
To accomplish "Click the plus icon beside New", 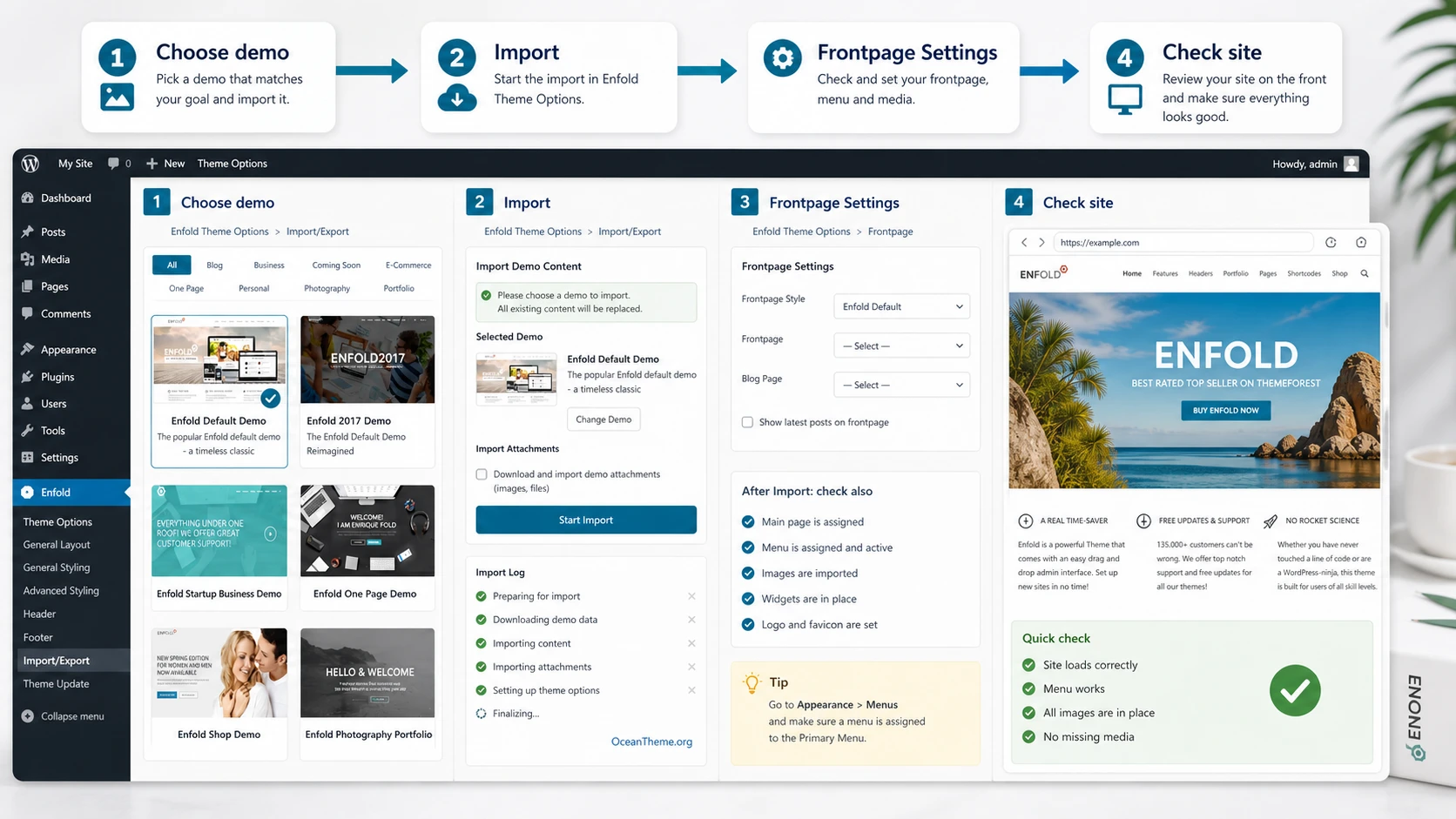I will pyautogui.click(x=152, y=164).
